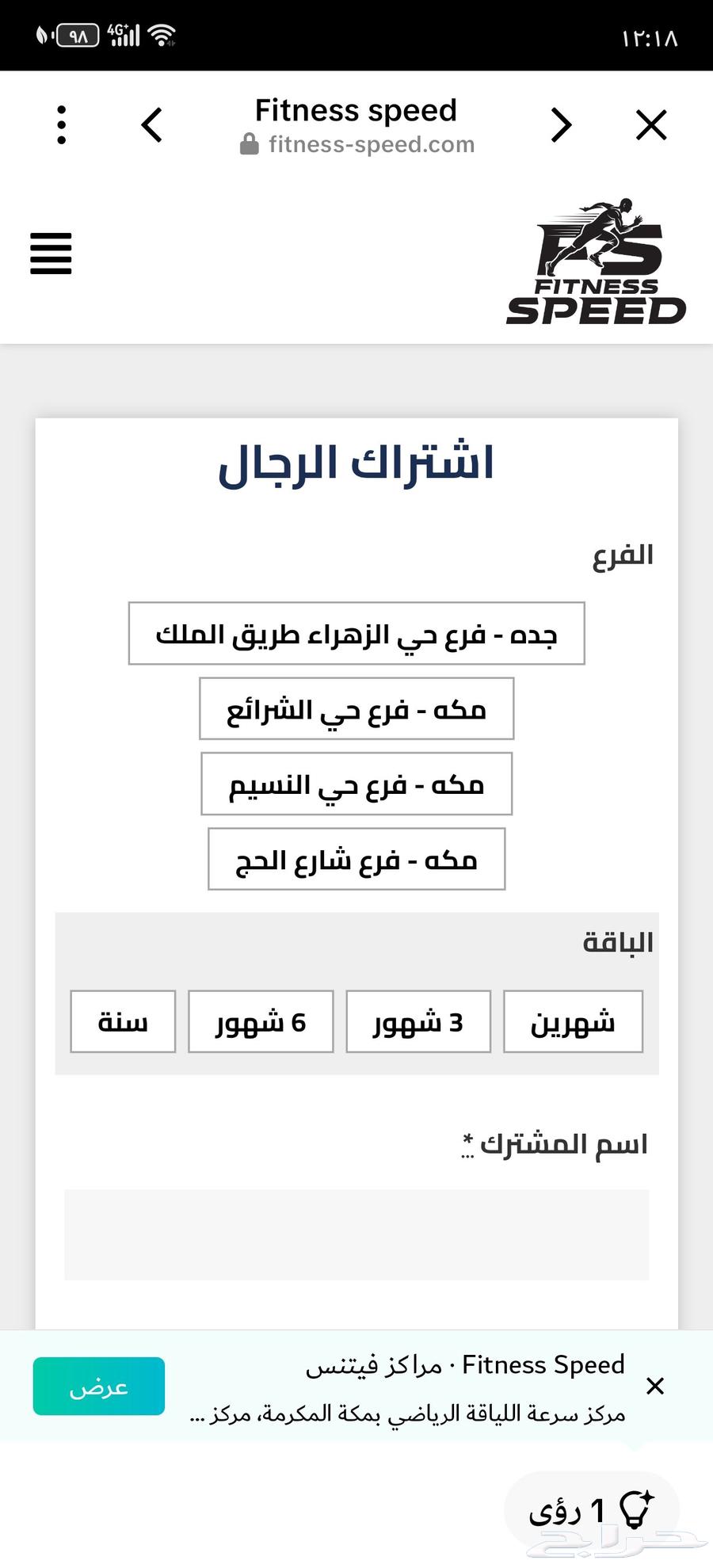
Task: Dismiss the Fitness Speed banner via its X
Action: [655, 1387]
